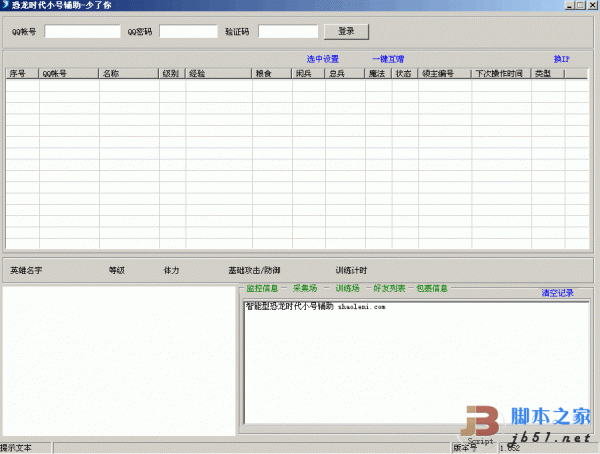Click the 登录 button
This screenshot has height=454, width=600.
click(x=346, y=32)
